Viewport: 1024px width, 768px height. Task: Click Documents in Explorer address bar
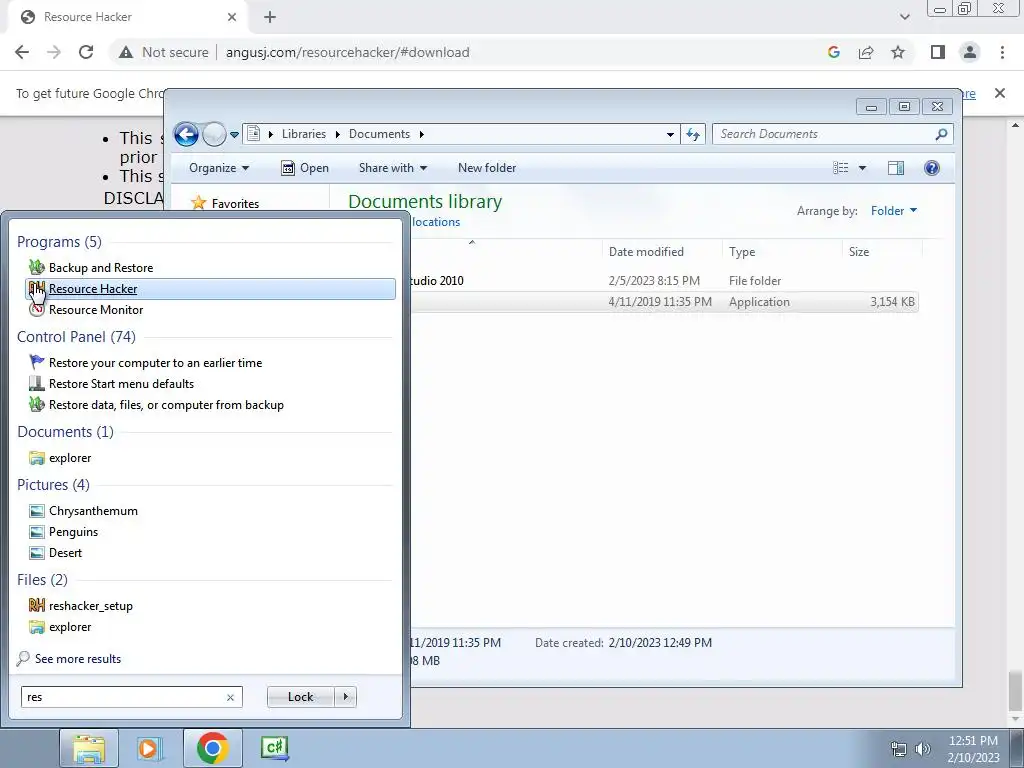click(x=379, y=134)
